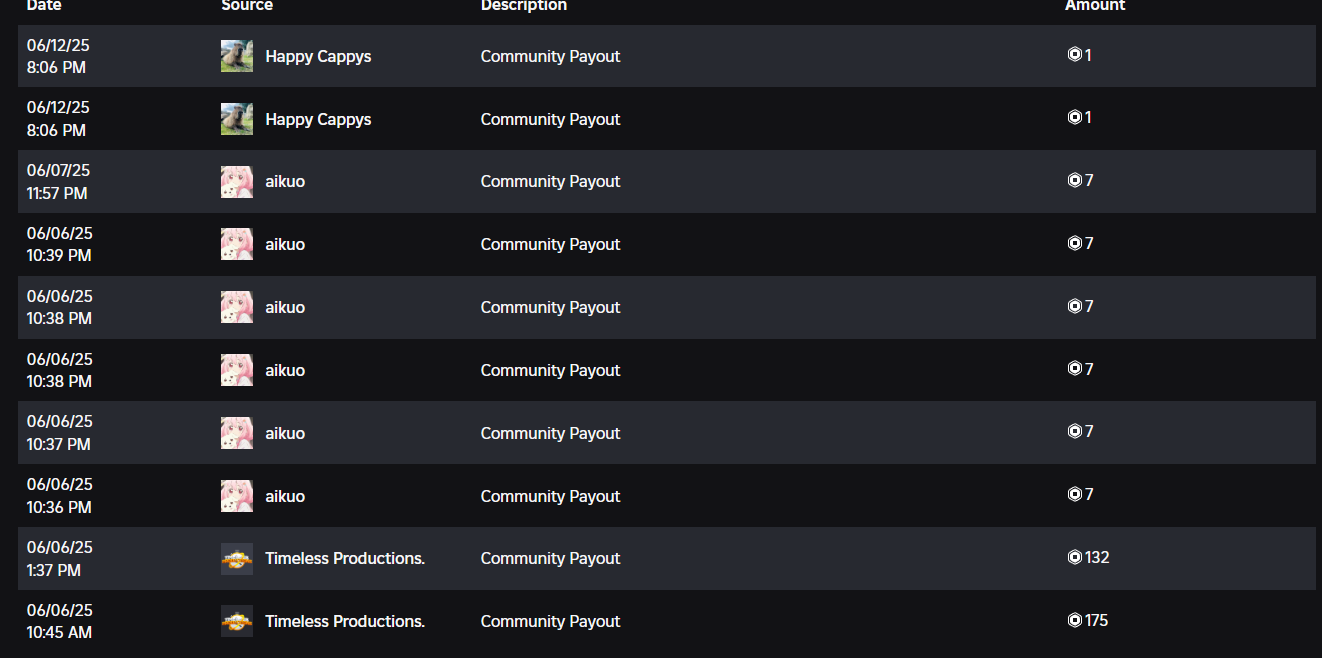Open the aikuo community link dated 06/07/25
Screen dimensions: 1322x658
coord(285,182)
